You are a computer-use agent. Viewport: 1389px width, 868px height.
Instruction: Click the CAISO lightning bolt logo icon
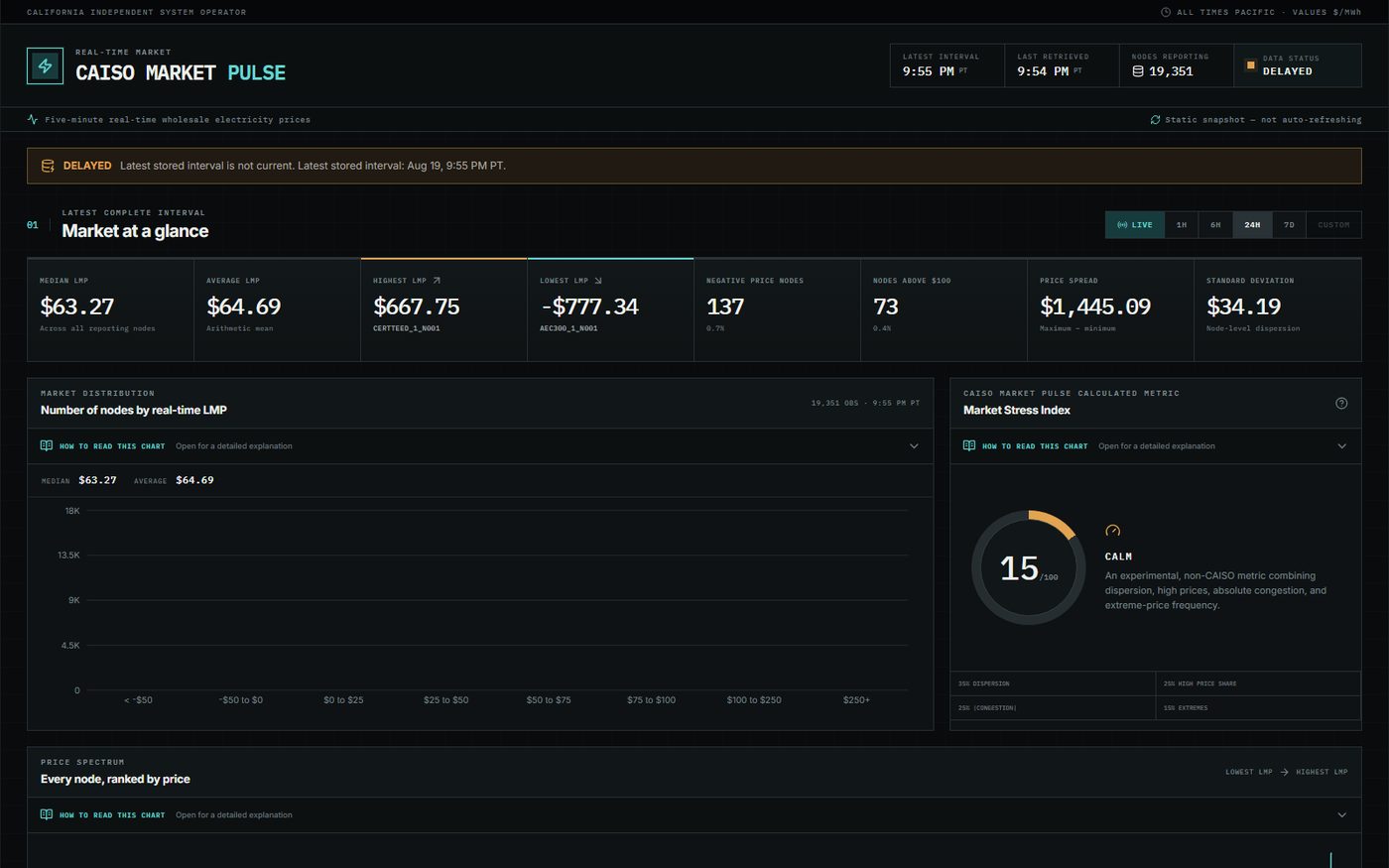click(45, 65)
